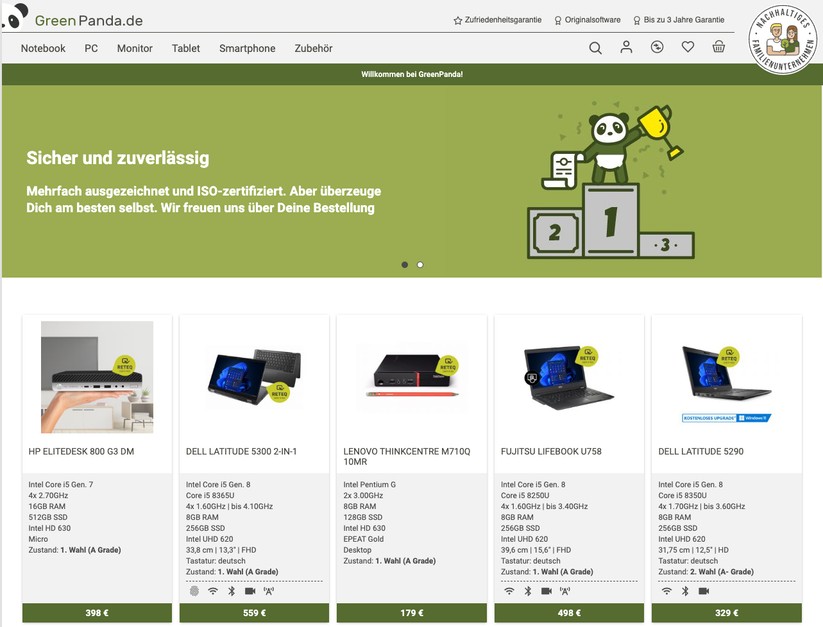Click the 559 € price button
Screen dimensions: 823x627
point(255,613)
